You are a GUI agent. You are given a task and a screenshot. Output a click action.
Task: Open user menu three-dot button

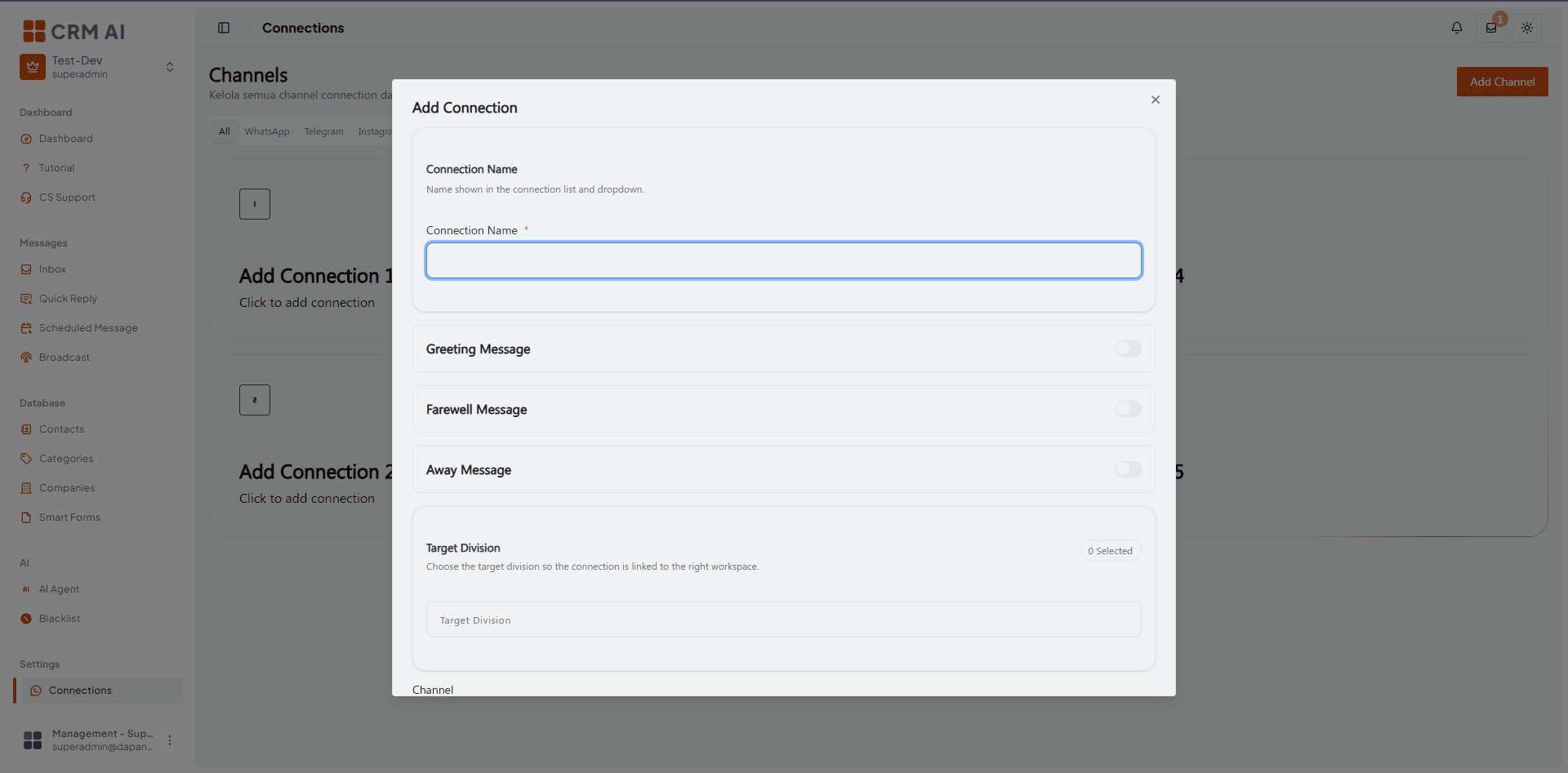(170, 740)
